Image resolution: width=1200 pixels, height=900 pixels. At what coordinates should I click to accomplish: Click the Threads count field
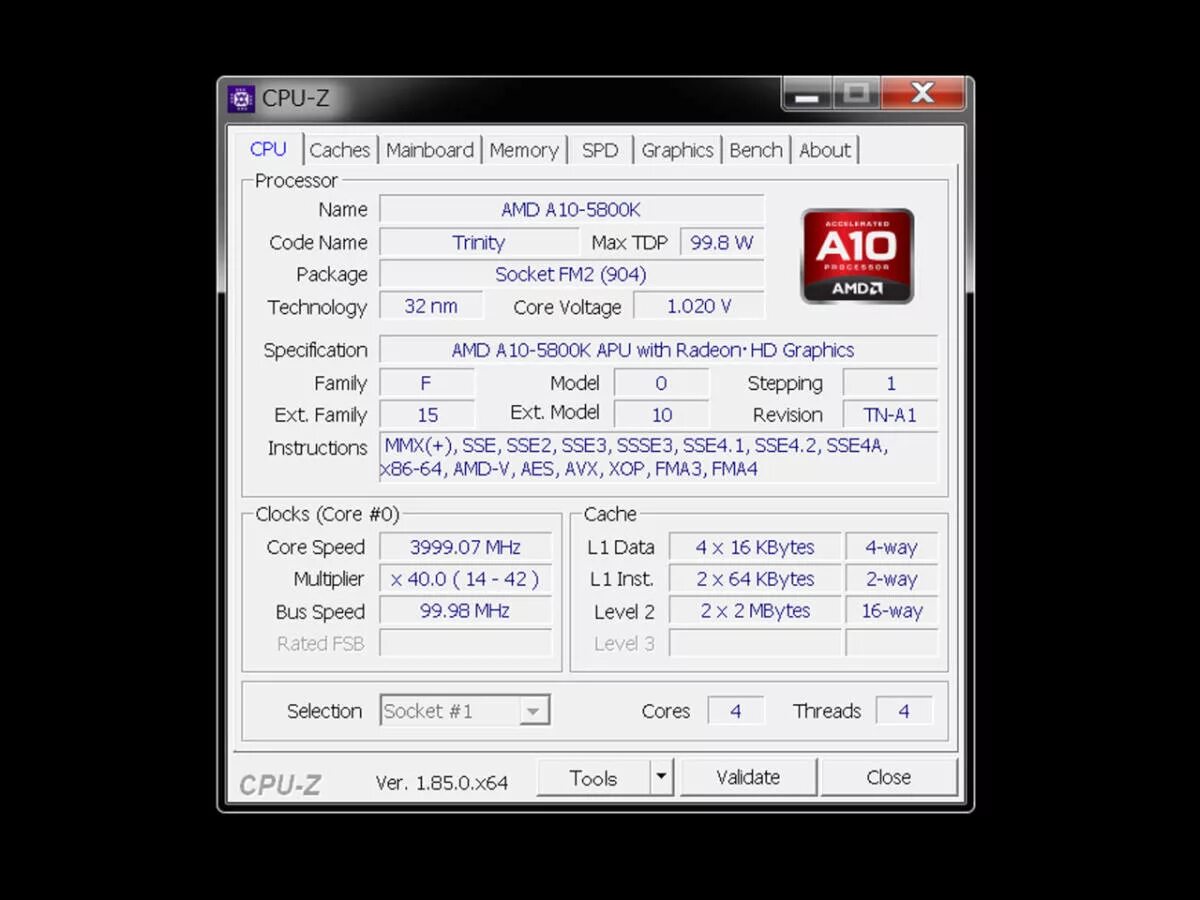pos(904,711)
